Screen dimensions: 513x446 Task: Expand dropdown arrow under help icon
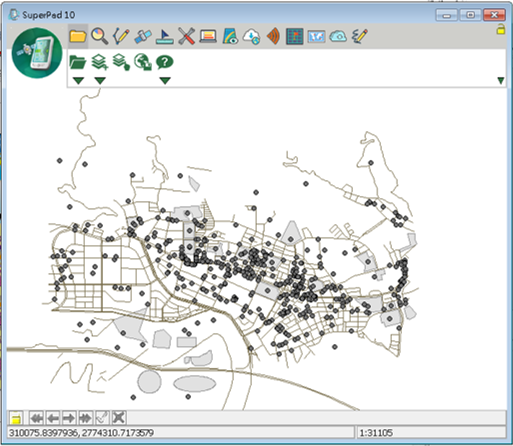[165, 80]
